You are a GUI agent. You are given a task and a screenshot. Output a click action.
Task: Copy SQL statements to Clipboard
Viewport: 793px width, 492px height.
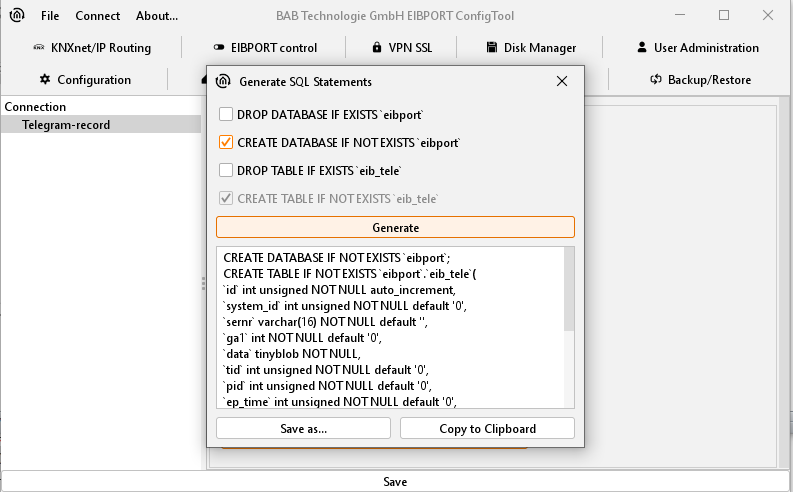tap(487, 429)
